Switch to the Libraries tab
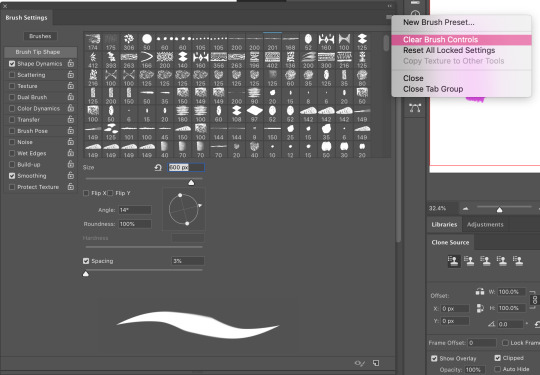The width and height of the screenshot is (540, 375). pos(444,225)
